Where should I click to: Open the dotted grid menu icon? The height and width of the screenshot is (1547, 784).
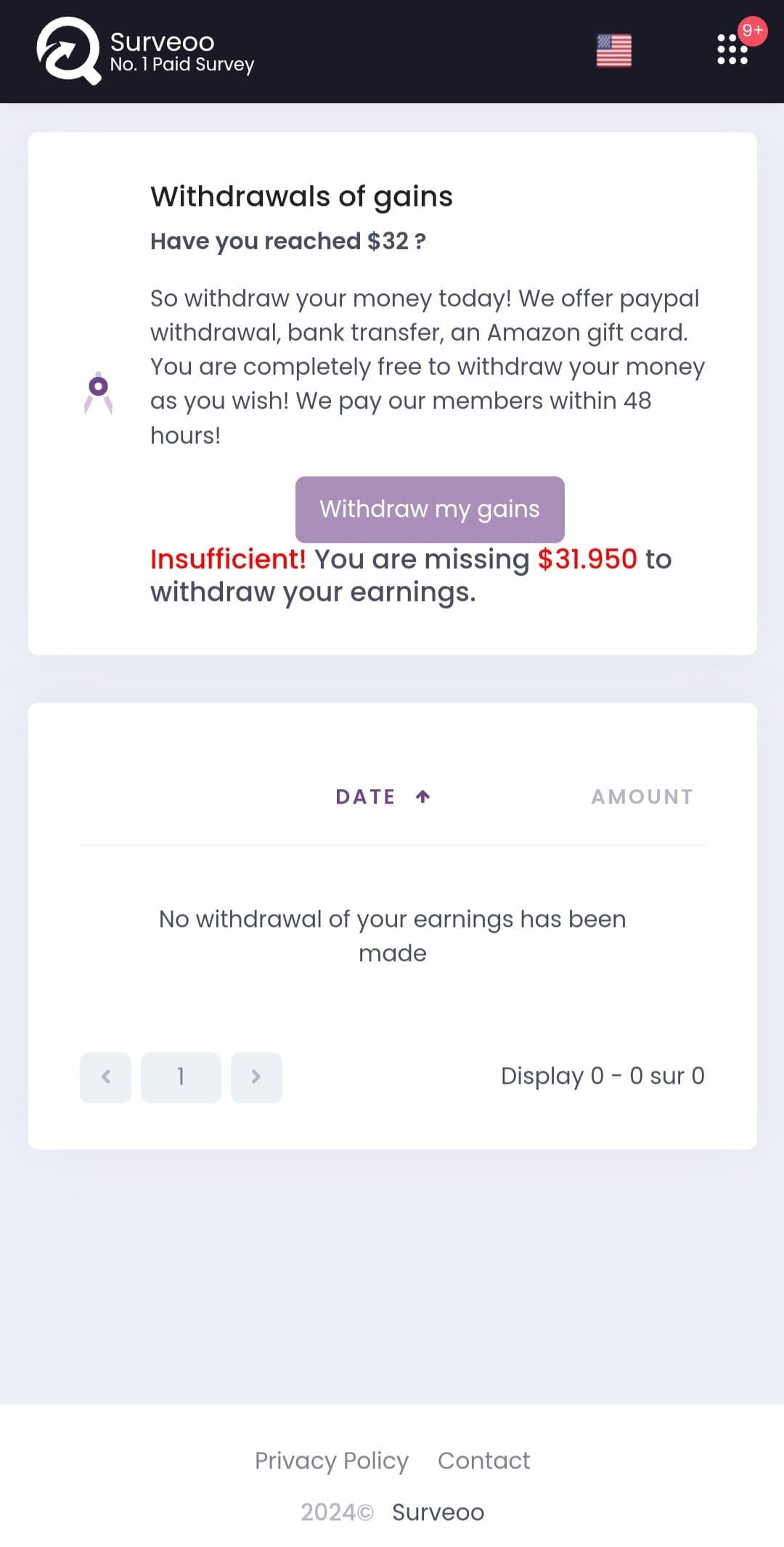click(x=732, y=49)
